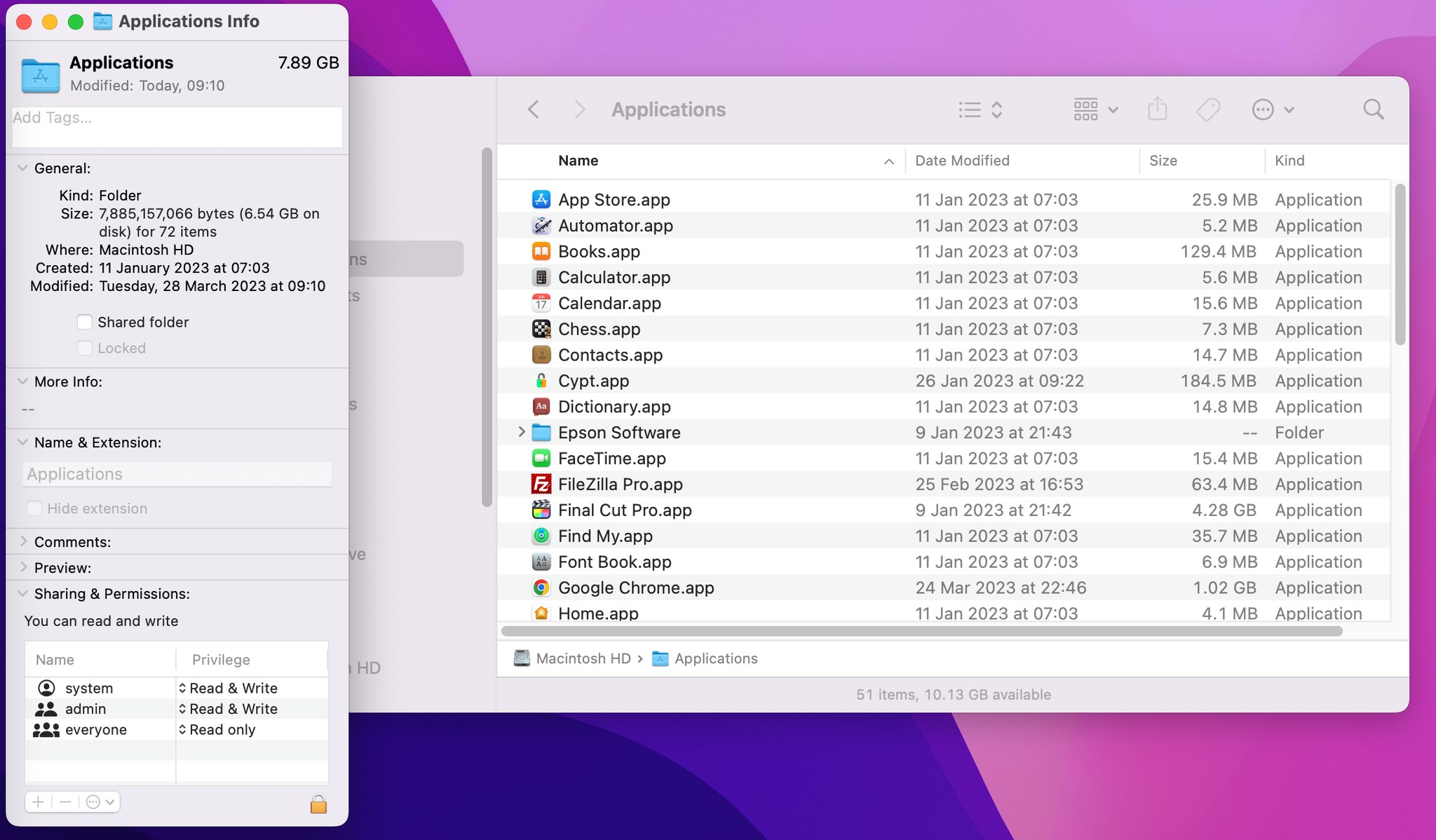Toggle the Locked checkbox
This screenshot has height=840, width=1436.
pyautogui.click(x=84, y=348)
